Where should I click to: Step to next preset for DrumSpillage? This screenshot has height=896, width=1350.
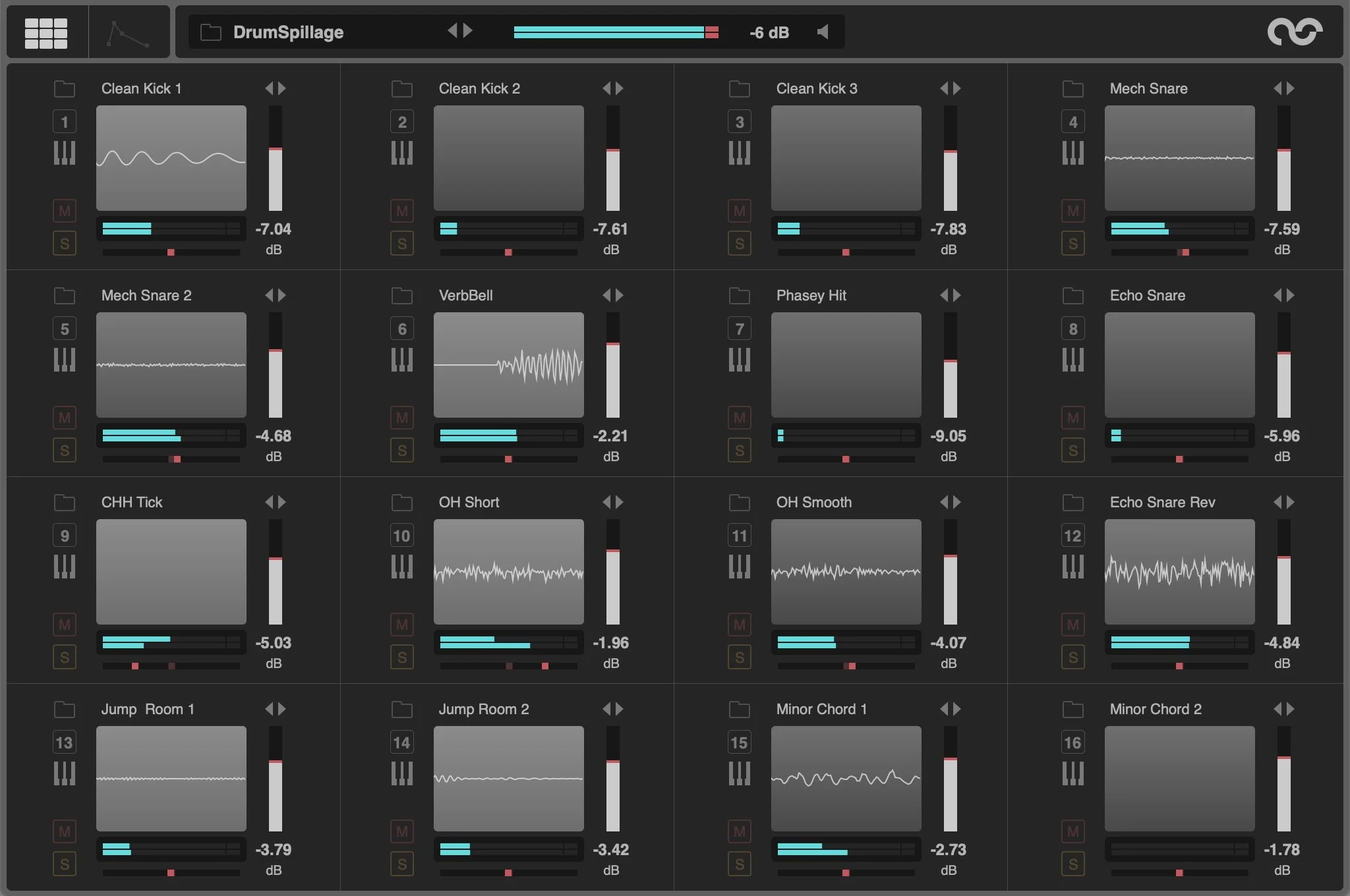[468, 31]
